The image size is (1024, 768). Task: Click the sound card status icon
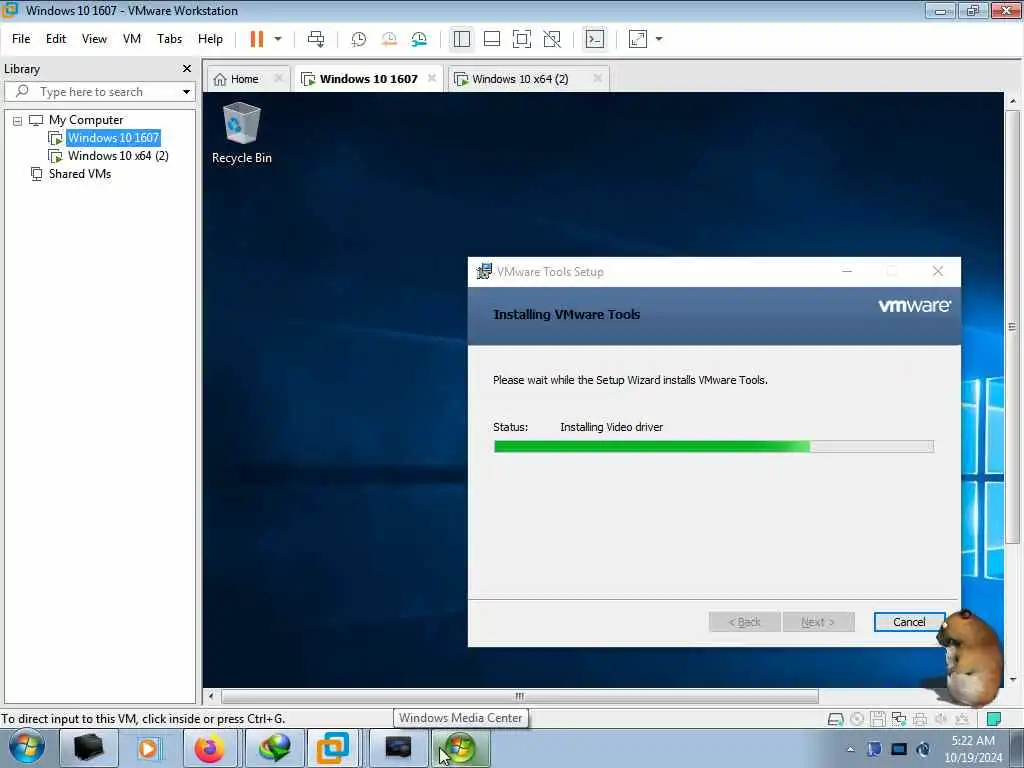click(941, 719)
